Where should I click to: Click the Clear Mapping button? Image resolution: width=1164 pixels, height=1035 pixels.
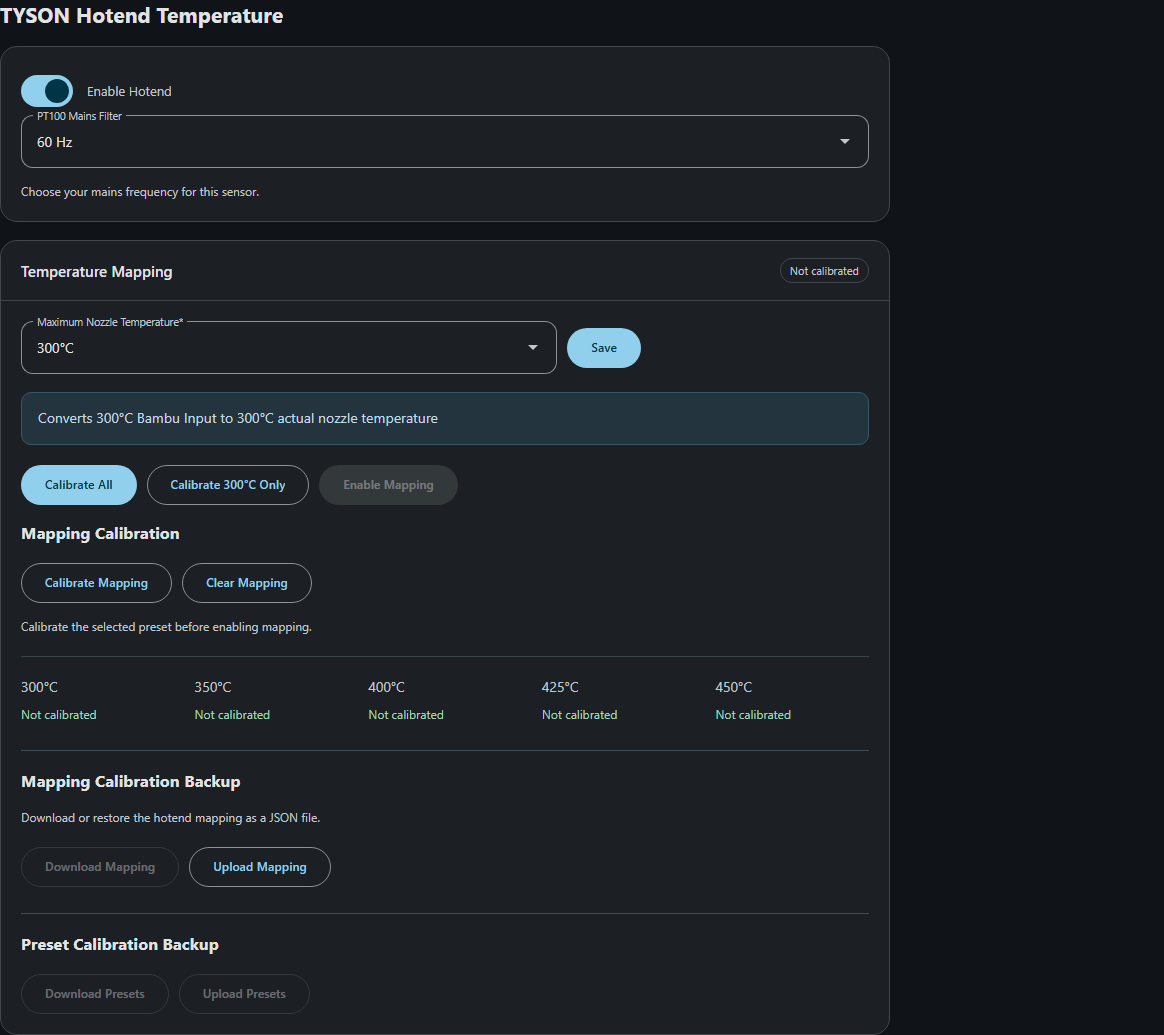pyautogui.click(x=246, y=583)
